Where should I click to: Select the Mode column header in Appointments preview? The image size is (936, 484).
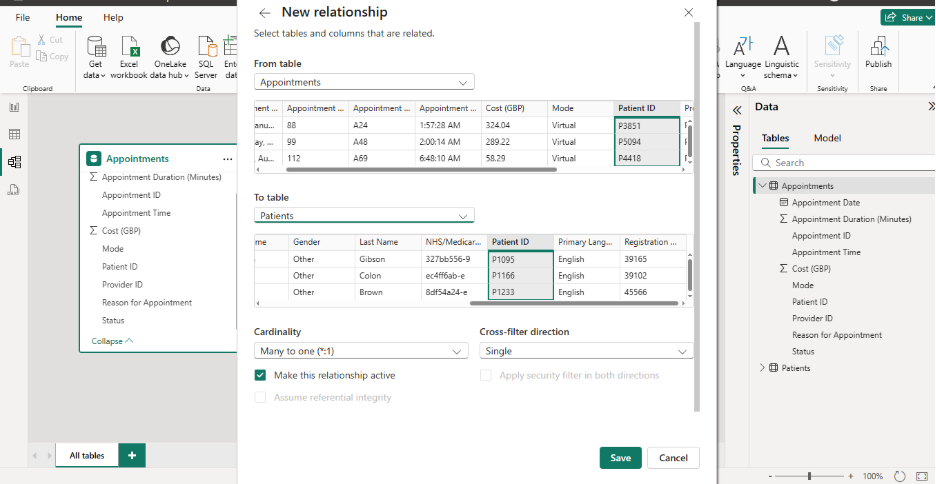pyautogui.click(x=580, y=109)
